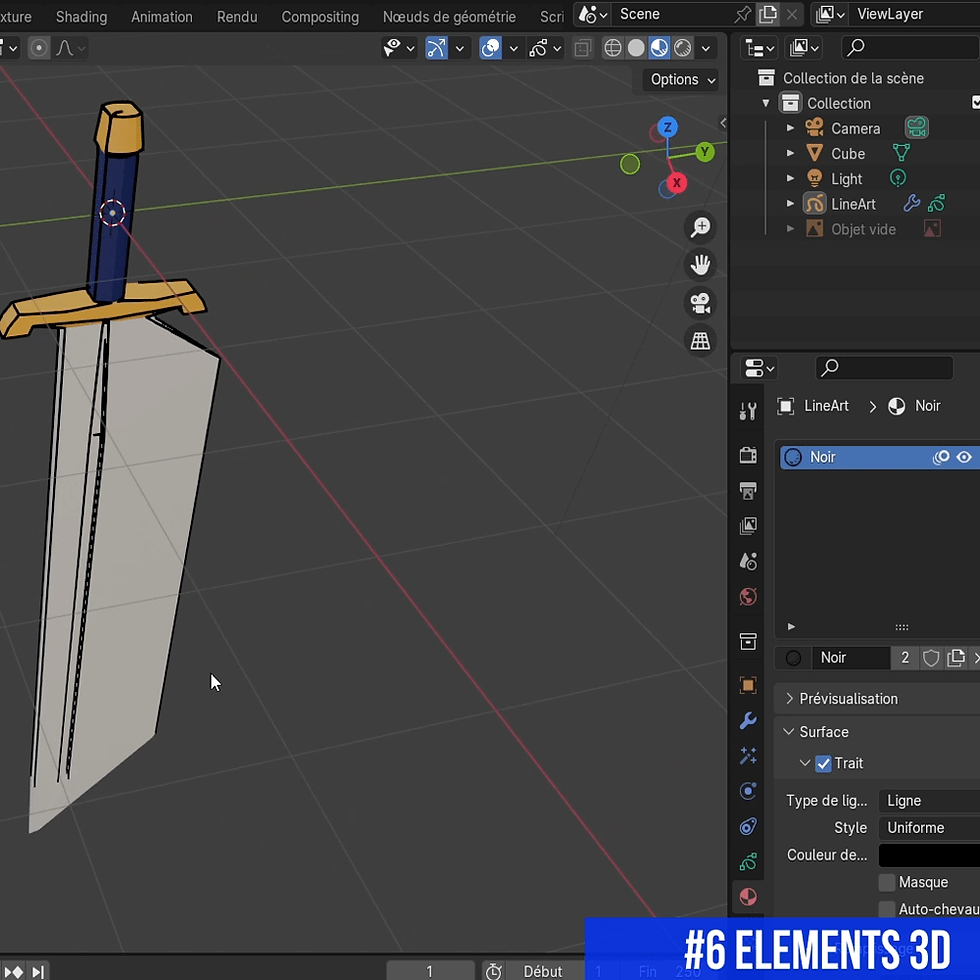The height and width of the screenshot is (980, 980).
Task: Open the Grease Pencil data properties tab
Action: [x=748, y=862]
